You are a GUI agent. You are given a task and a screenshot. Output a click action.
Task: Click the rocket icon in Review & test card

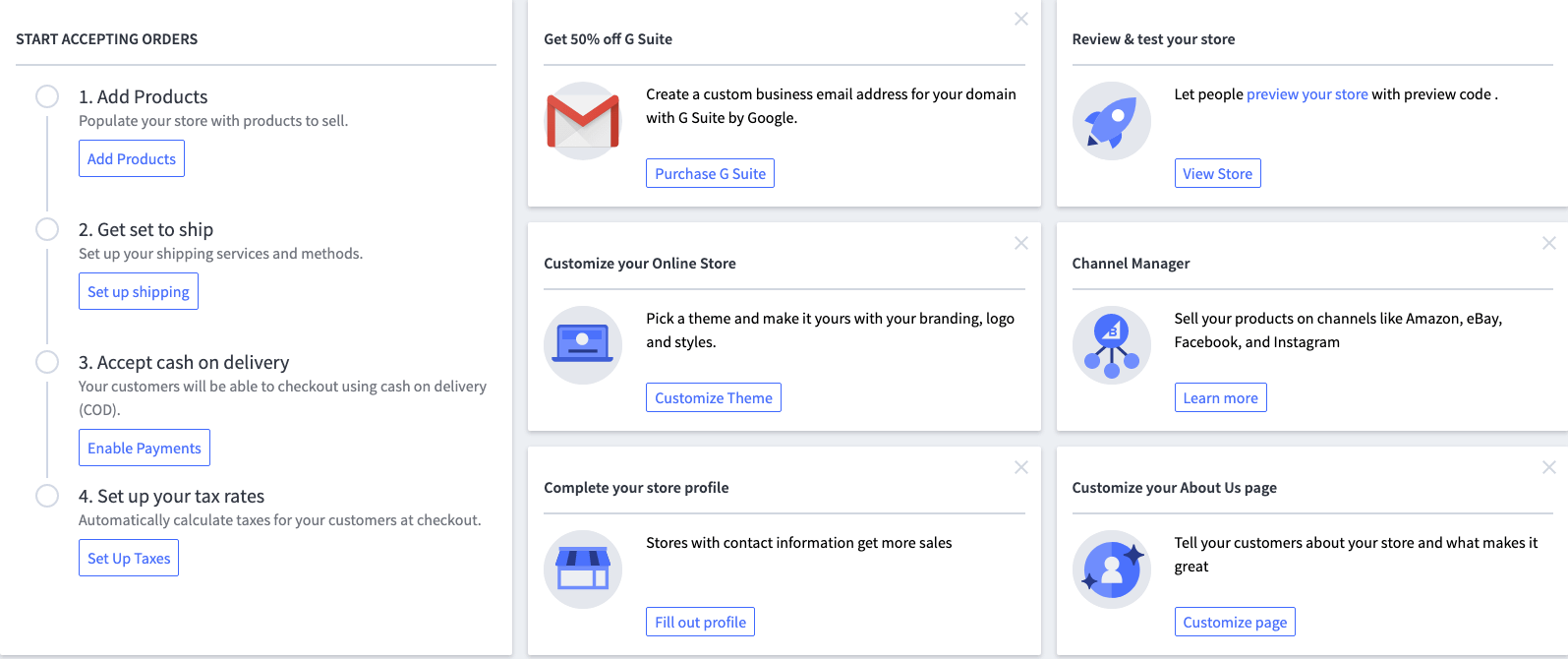click(1111, 121)
